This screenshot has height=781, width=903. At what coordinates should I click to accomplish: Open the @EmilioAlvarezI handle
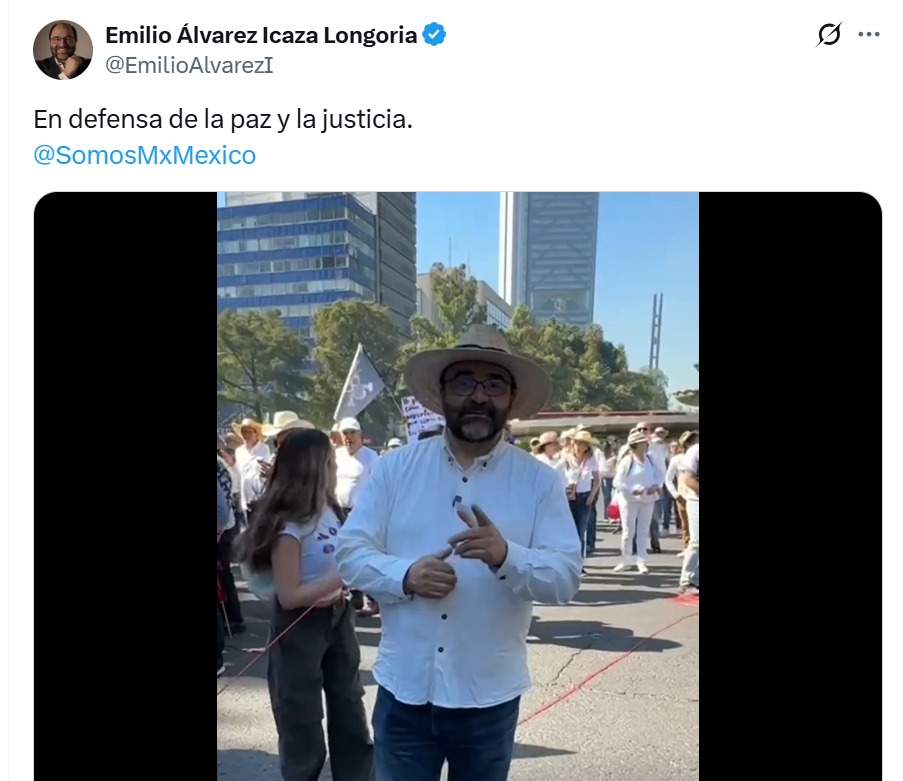click(189, 65)
